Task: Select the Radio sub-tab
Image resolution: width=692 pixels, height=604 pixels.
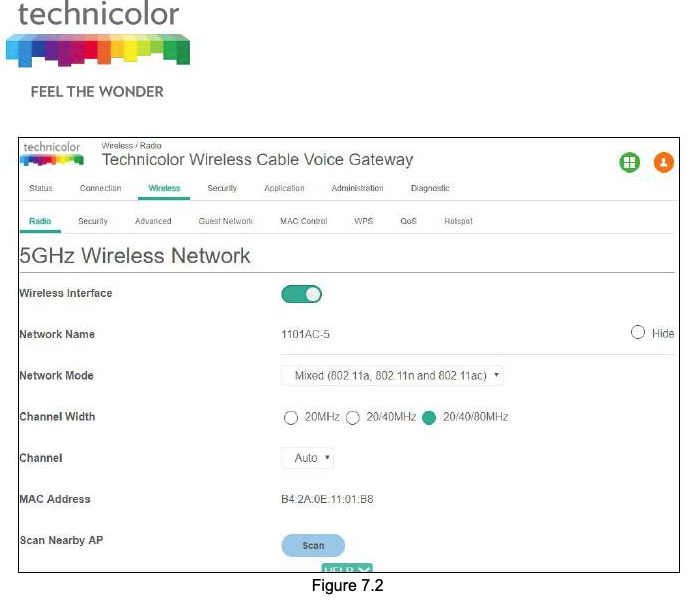Action: 40,221
